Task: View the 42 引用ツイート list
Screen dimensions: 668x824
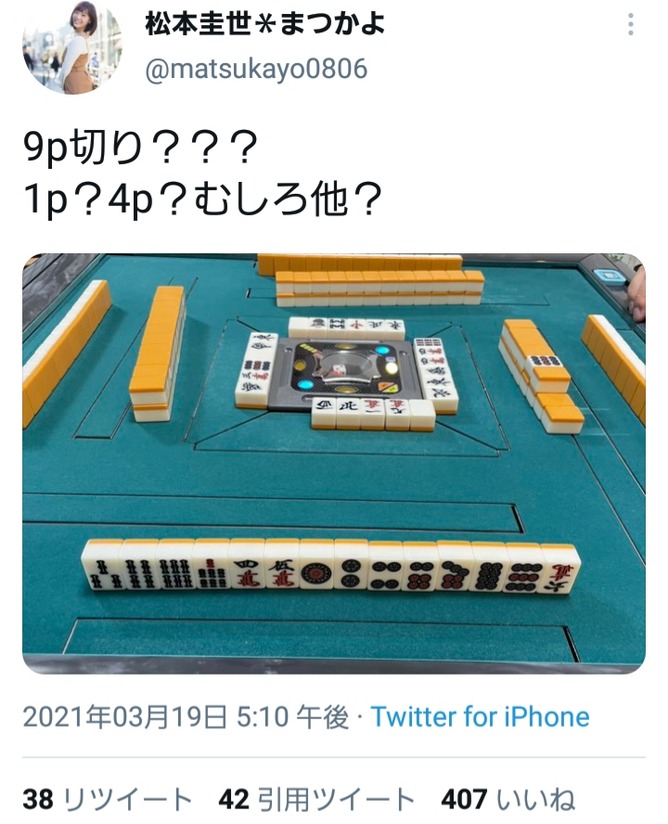Action: (x=317, y=799)
